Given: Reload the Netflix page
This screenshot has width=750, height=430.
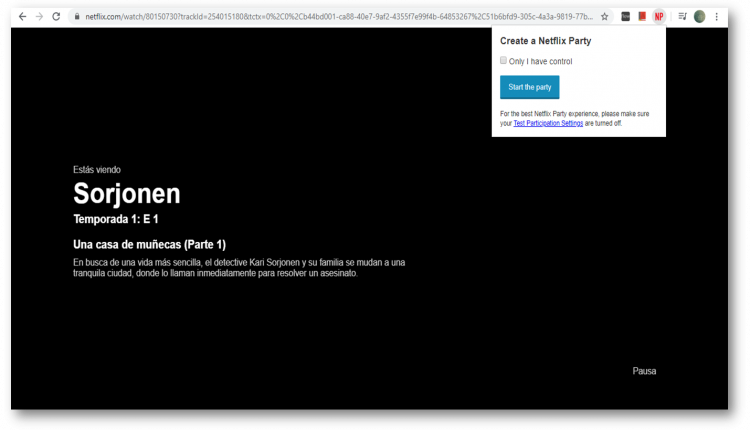Looking at the screenshot, I should (56, 17).
